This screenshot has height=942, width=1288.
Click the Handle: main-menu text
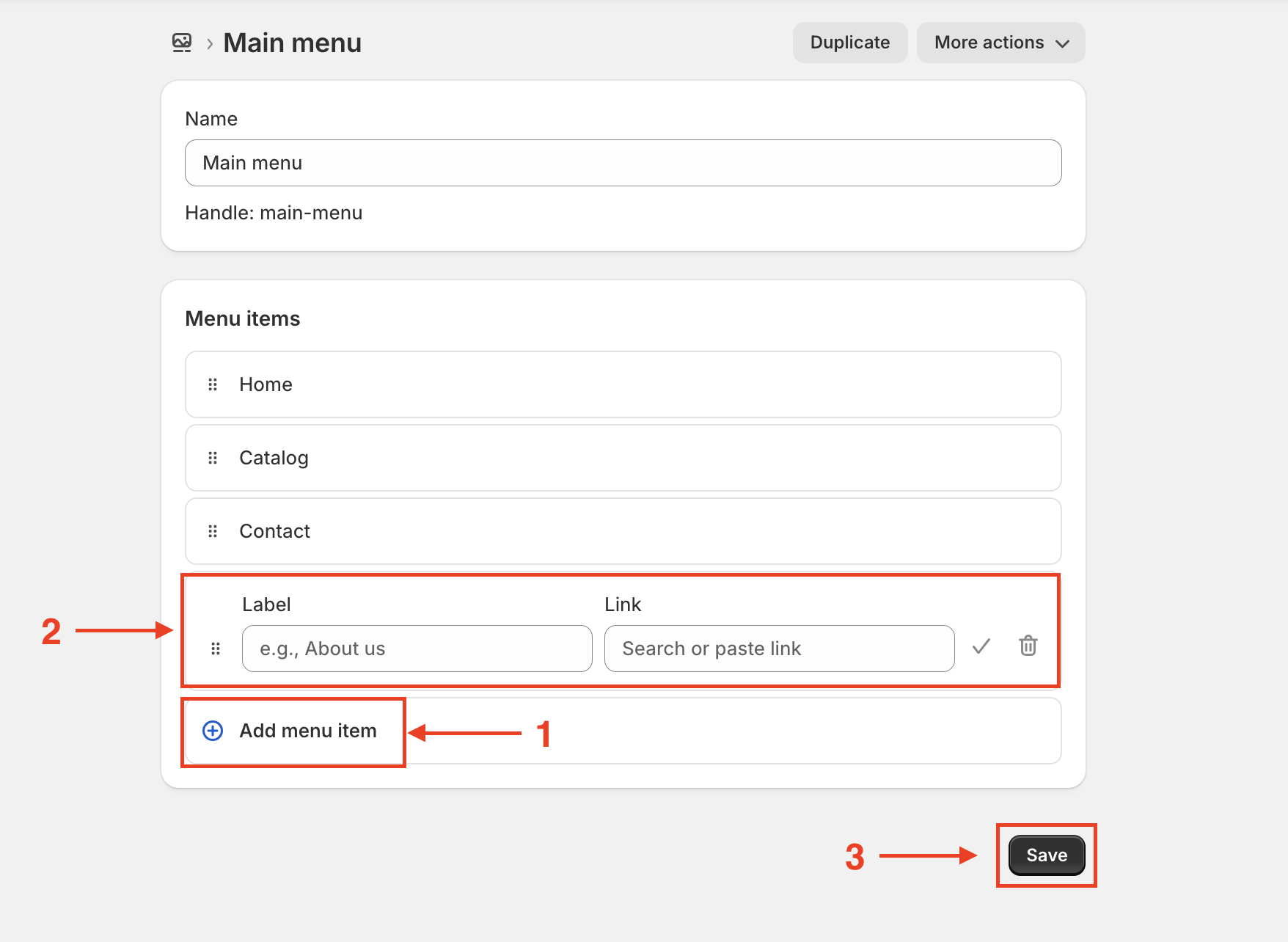point(274,213)
